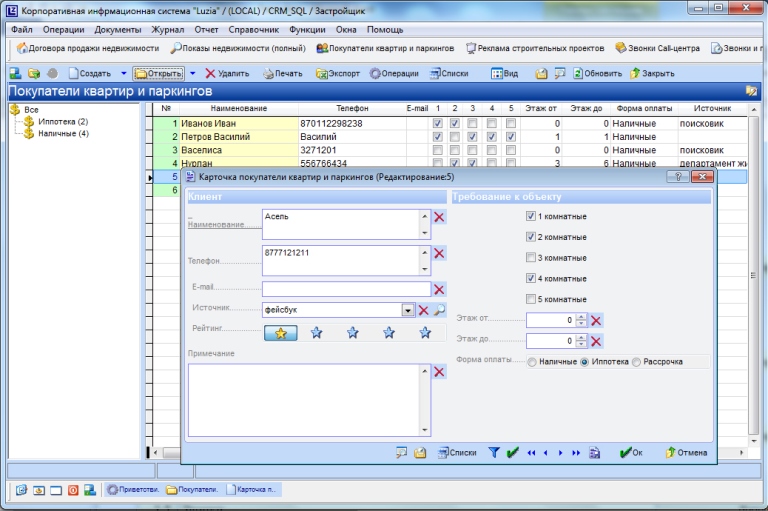Clear the Наименование field with red X

coord(439,217)
